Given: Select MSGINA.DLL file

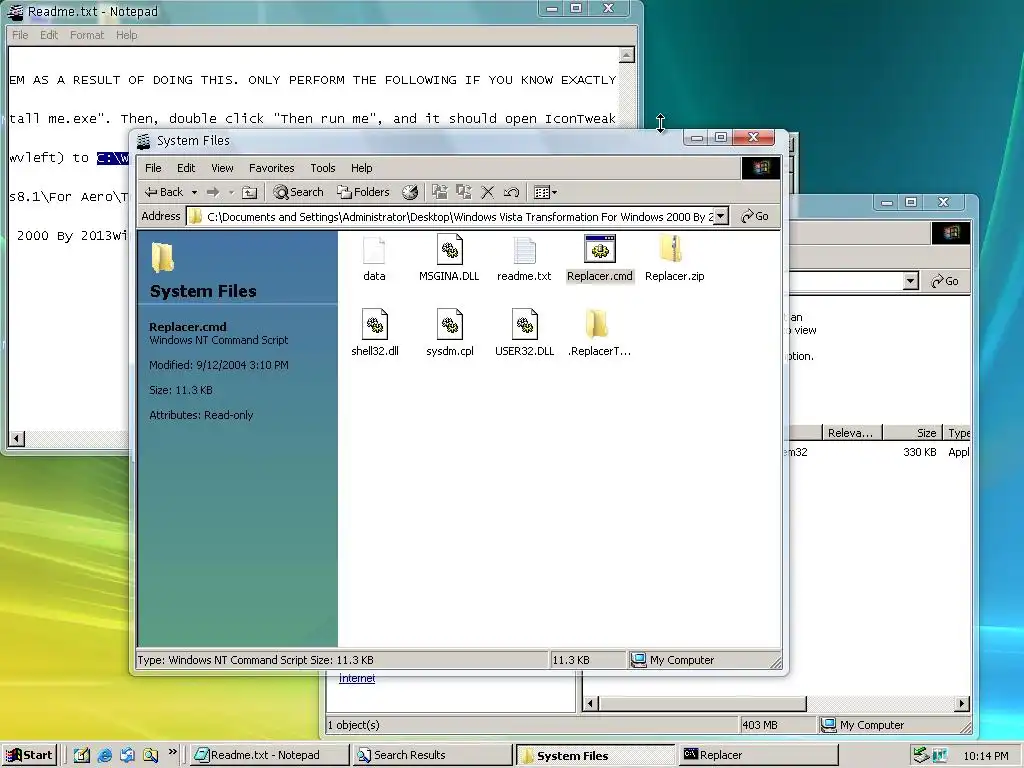Looking at the screenshot, I should coord(449,259).
